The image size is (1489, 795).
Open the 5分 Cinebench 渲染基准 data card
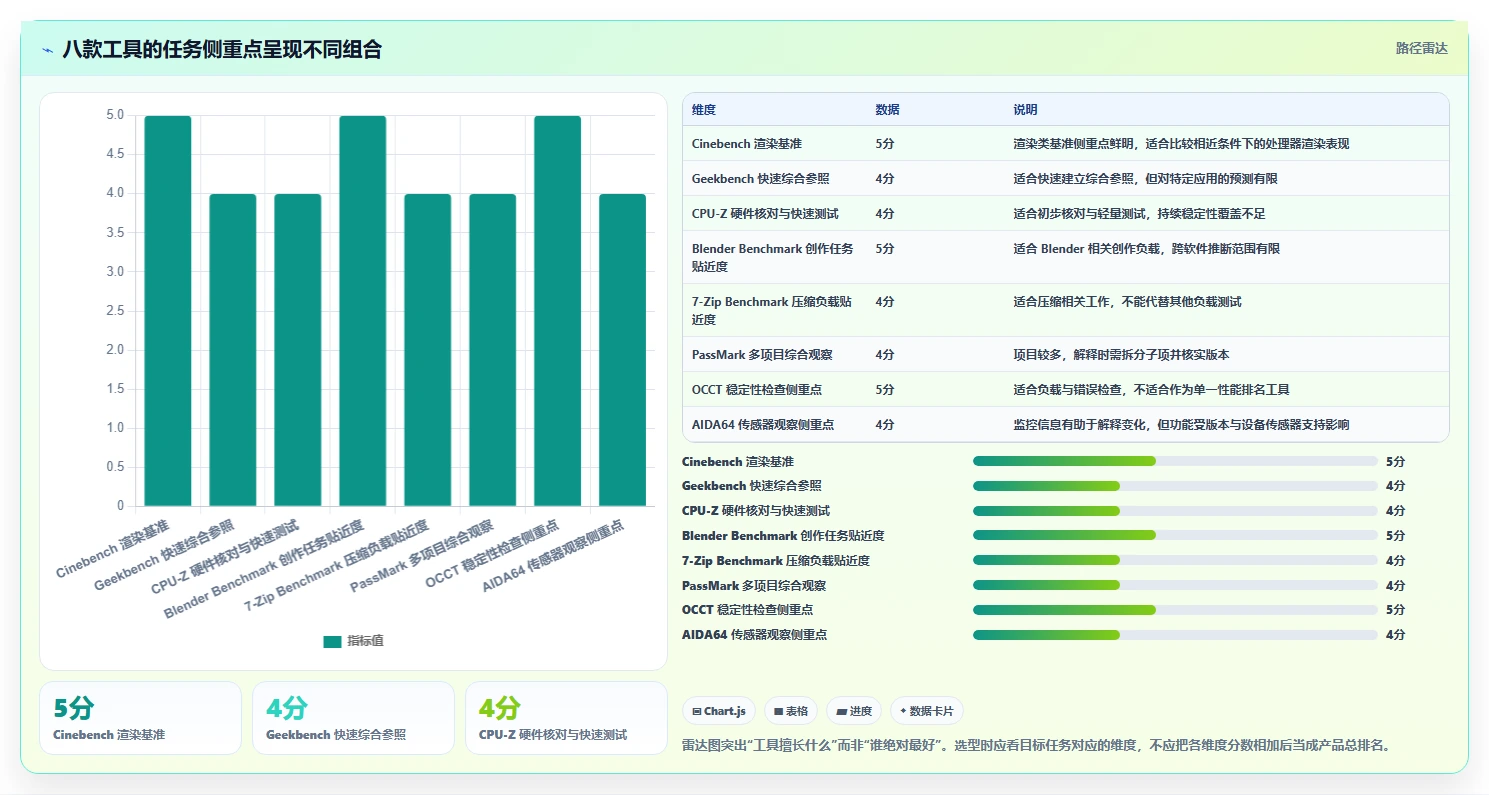click(140, 718)
